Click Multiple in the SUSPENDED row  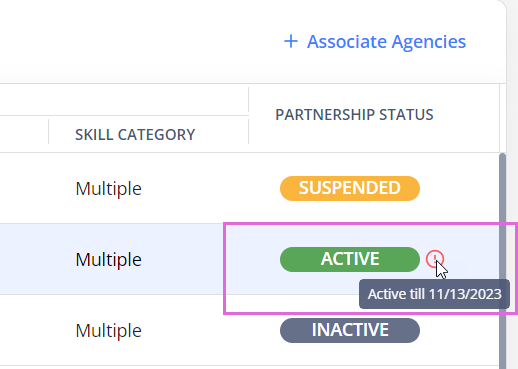click(x=108, y=189)
